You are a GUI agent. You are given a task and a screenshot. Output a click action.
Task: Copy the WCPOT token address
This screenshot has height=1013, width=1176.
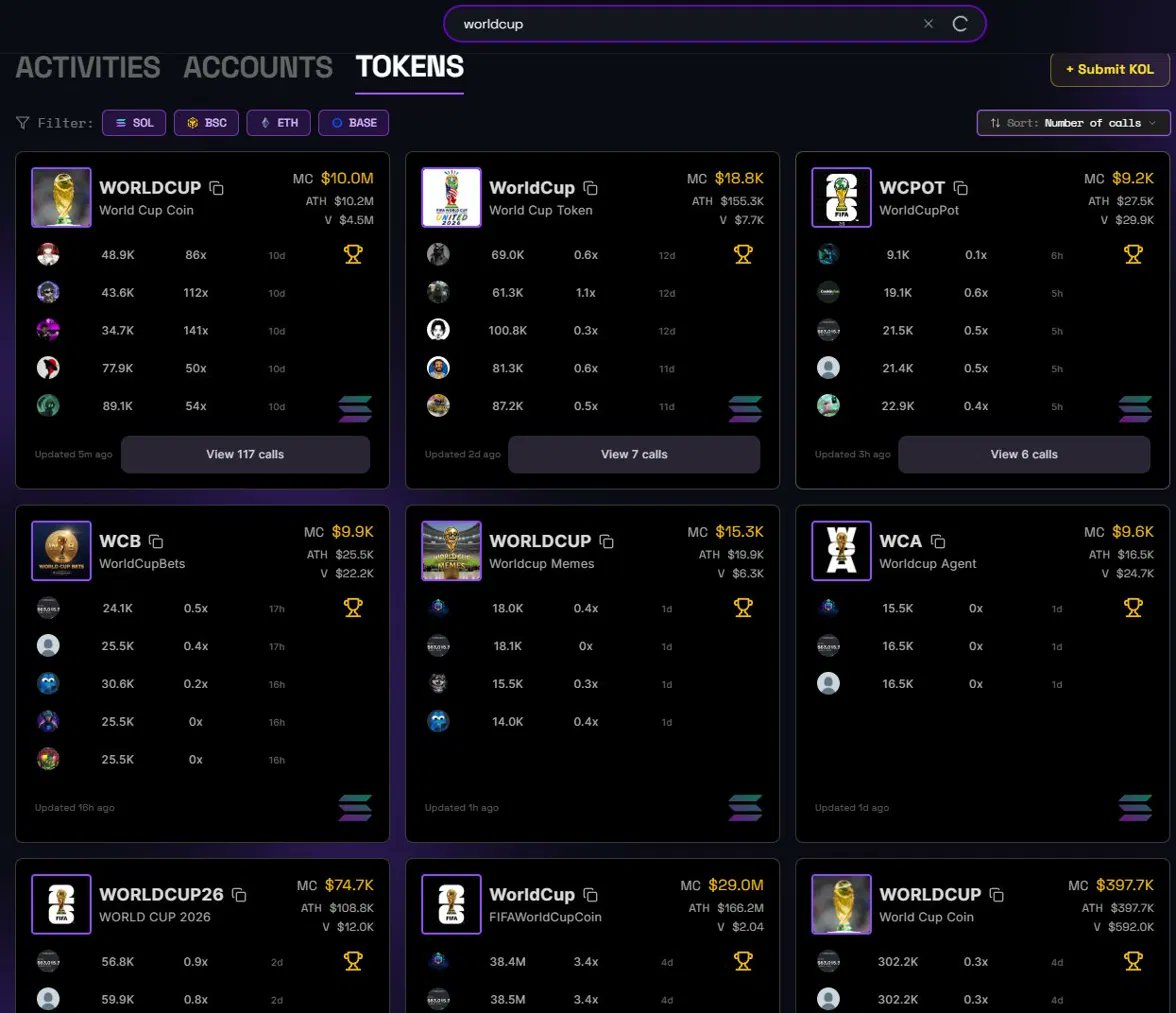tap(960, 188)
